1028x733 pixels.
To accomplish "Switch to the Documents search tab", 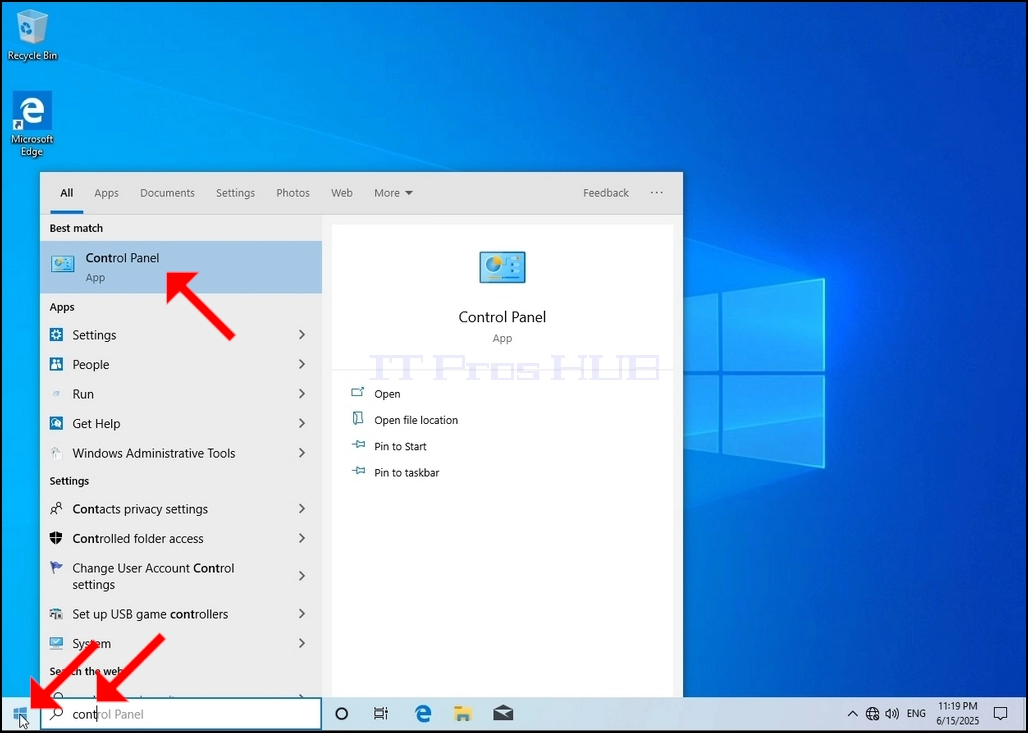I will [167, 193].
